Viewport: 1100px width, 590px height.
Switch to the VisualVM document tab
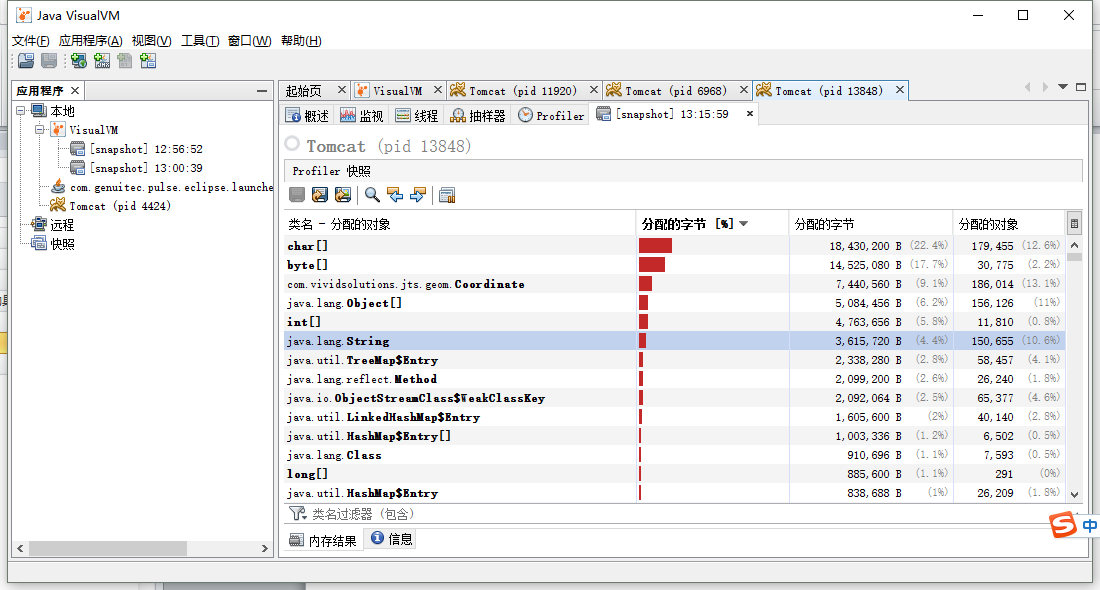coord(397,90)
